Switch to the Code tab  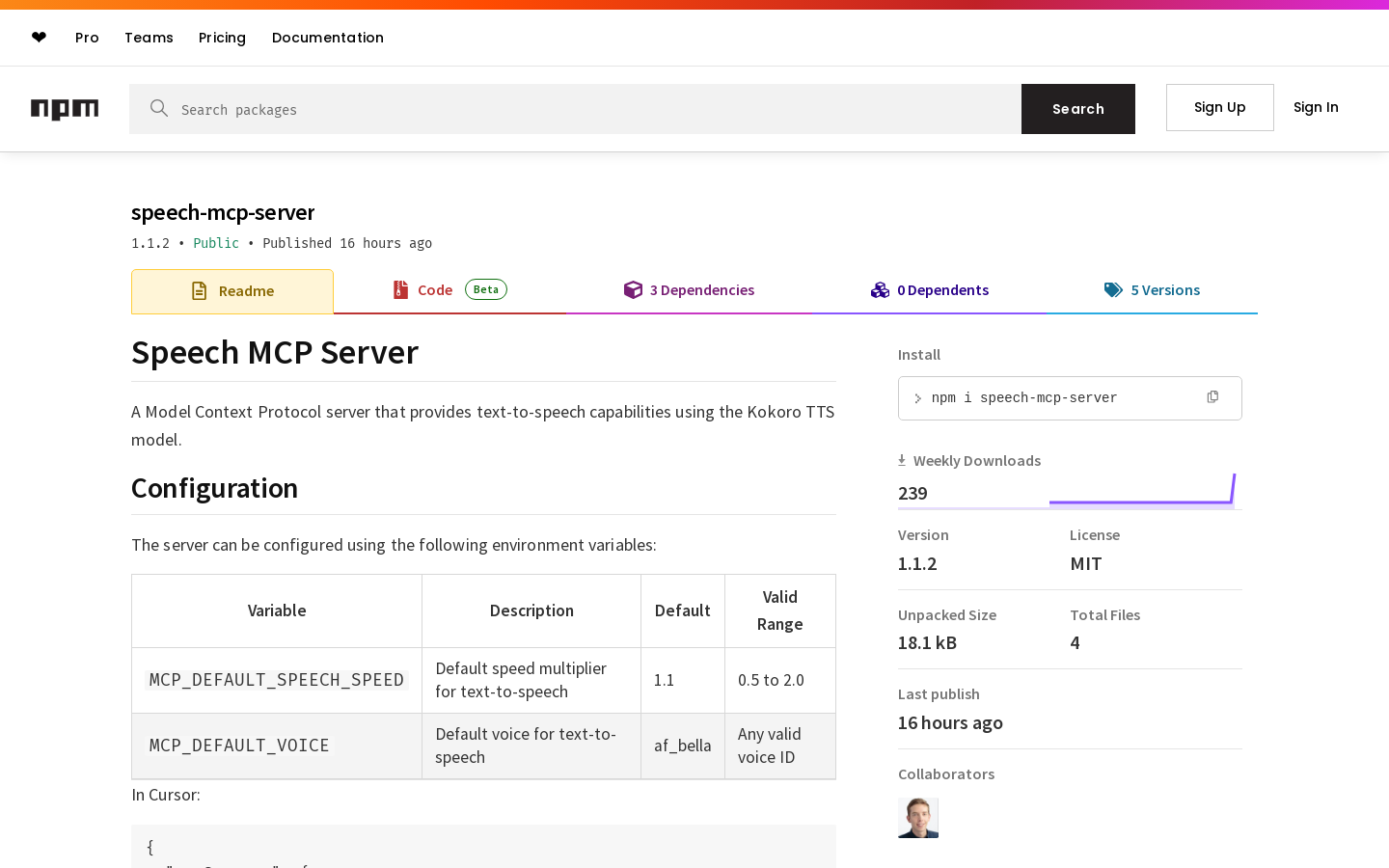coord(449,290)
